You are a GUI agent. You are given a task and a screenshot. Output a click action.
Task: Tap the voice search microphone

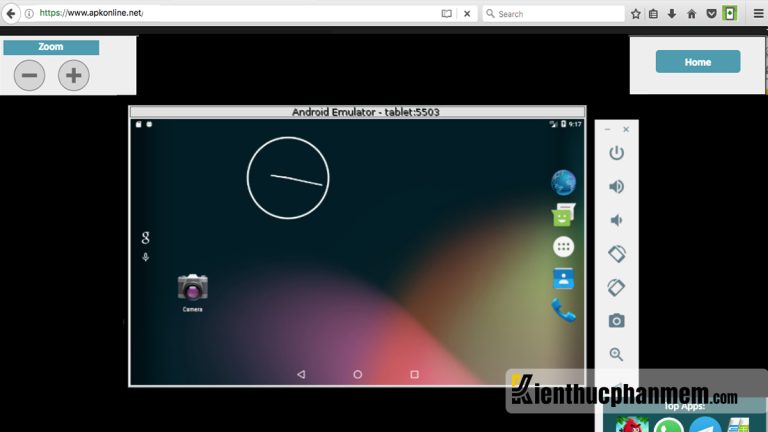(145, 257)
